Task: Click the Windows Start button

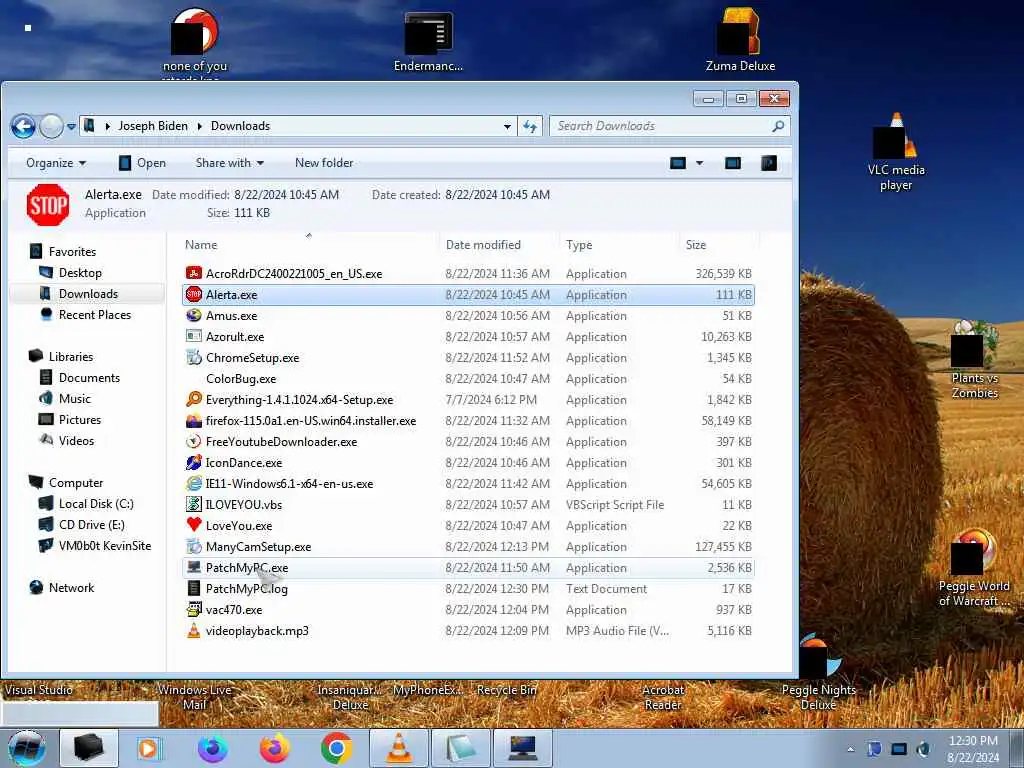Action: [27, 748]
